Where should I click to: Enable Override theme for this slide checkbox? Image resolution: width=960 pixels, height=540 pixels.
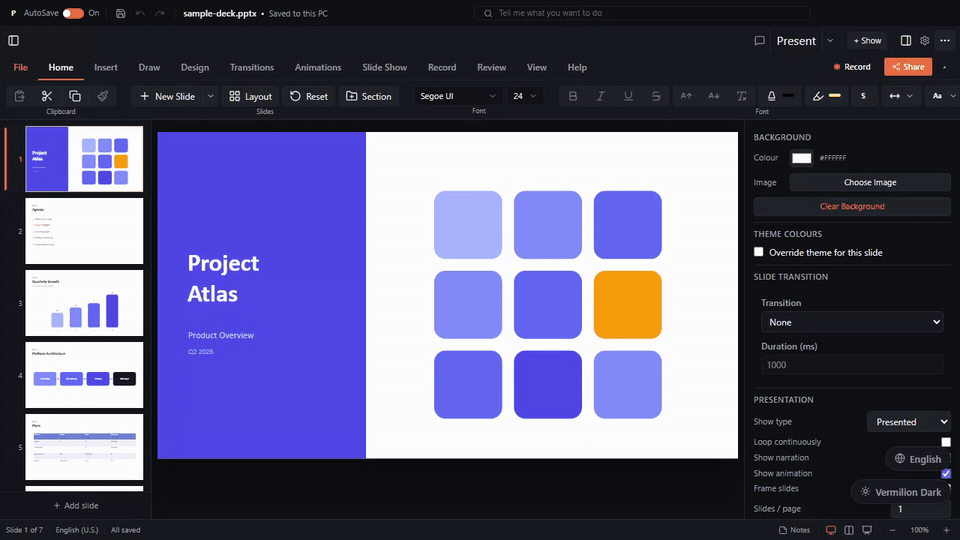[759, 252]
